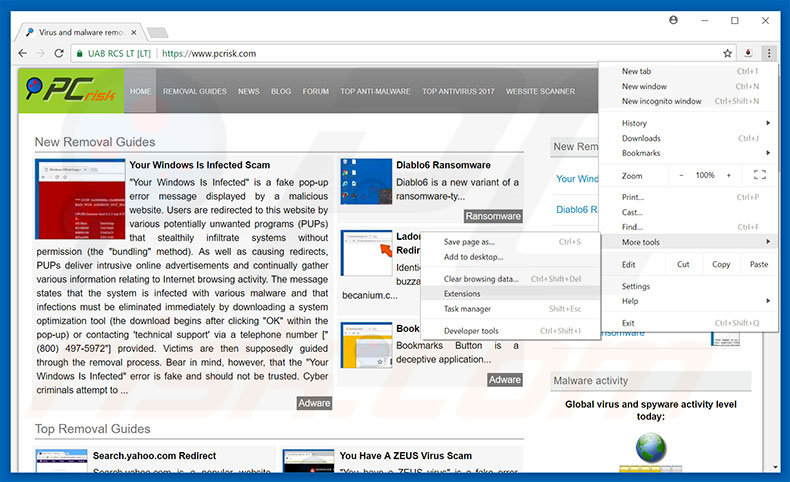Viewport: 790px width, 482px height.
Task: Open the three-dot Chrome menu
Action: (769, 53)
